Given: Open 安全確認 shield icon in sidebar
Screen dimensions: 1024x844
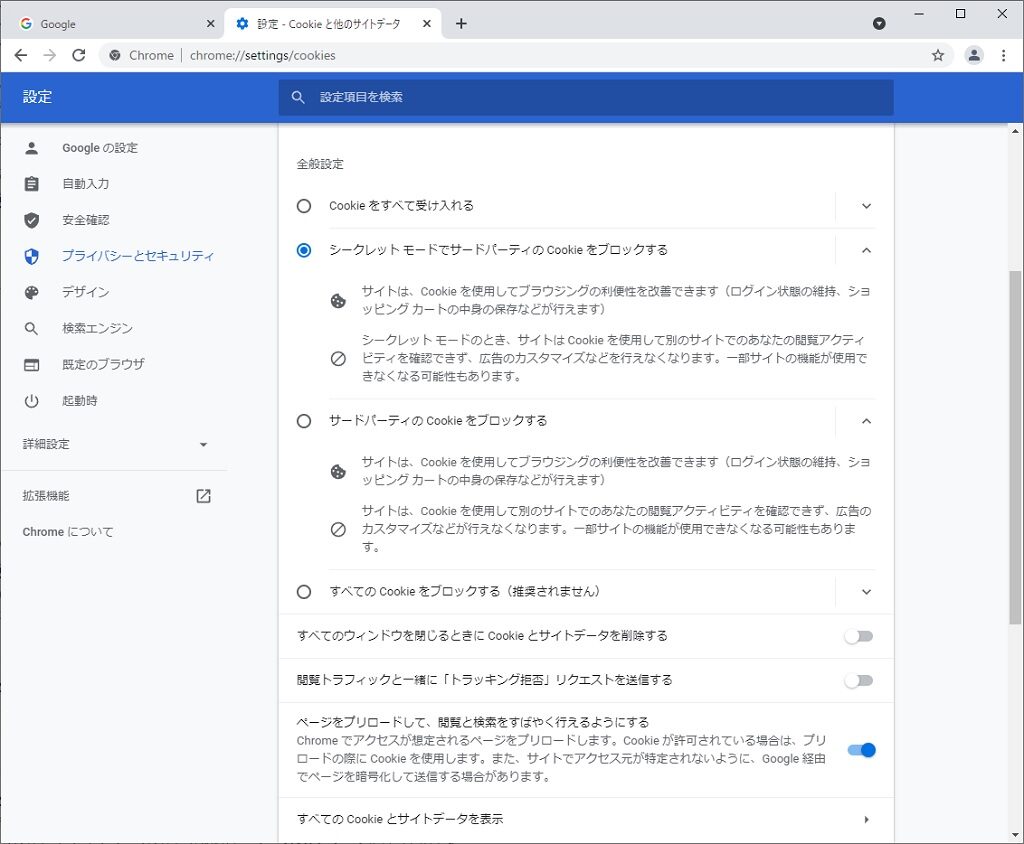Looking at the screenshot, I should [x=32, y=220].
